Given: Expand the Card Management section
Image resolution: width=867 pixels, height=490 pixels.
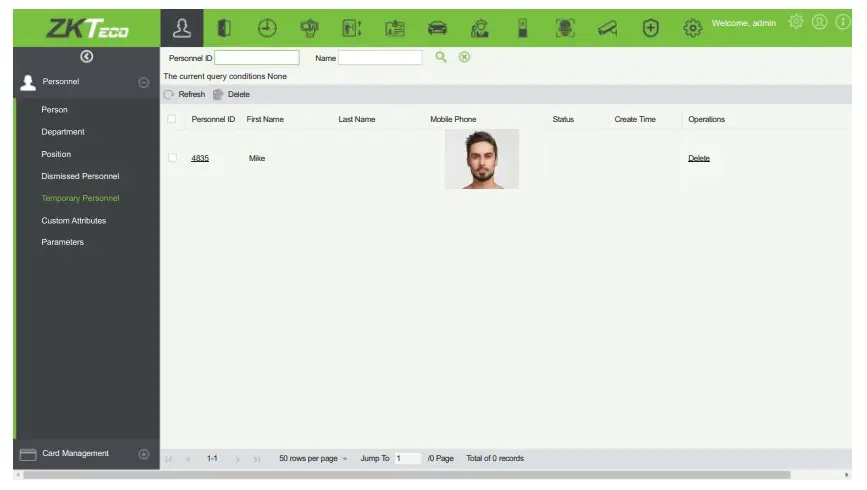Looking at the screenshot, I should [x=144, y=454].
